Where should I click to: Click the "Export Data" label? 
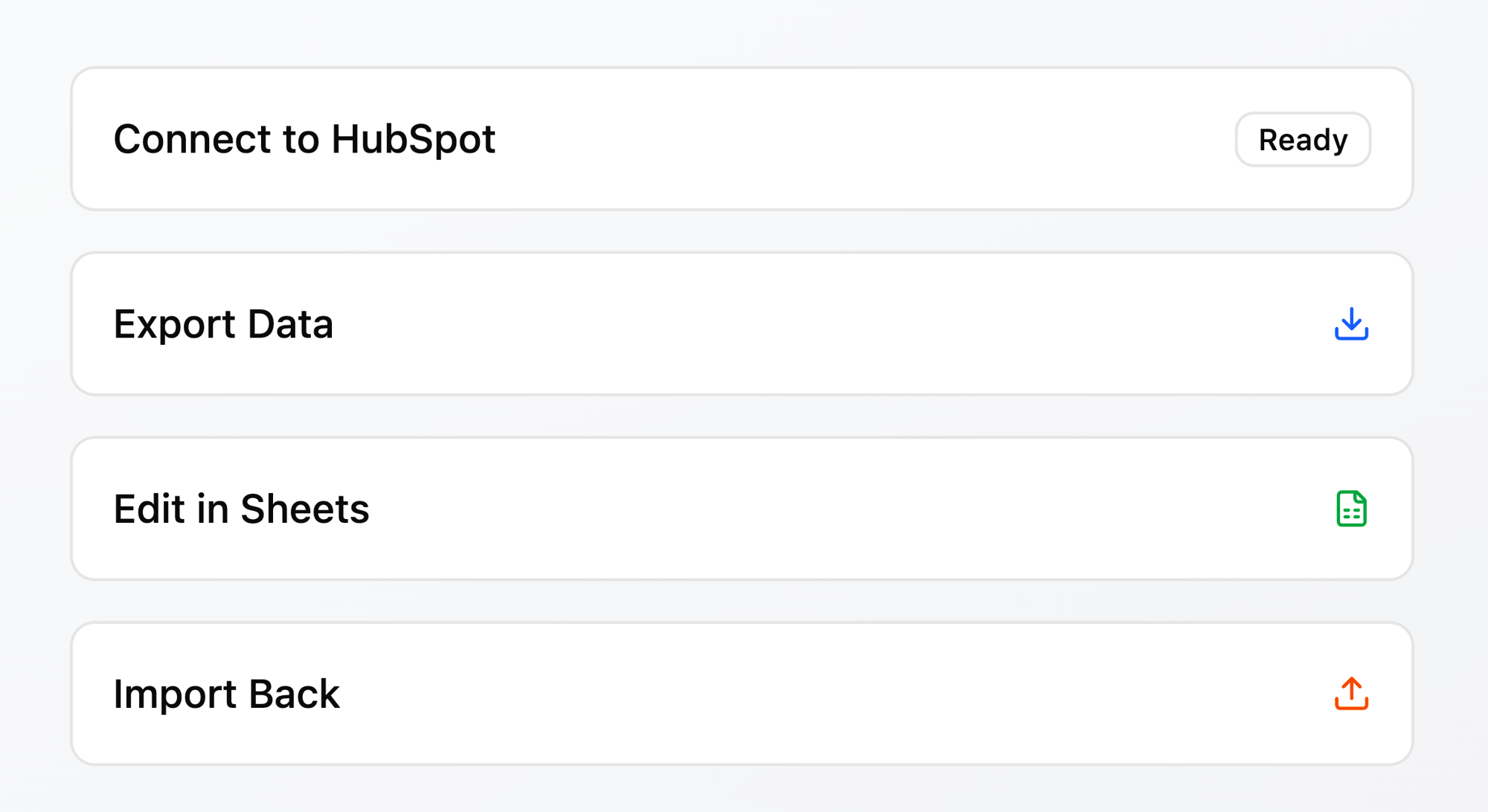(223, 324)
